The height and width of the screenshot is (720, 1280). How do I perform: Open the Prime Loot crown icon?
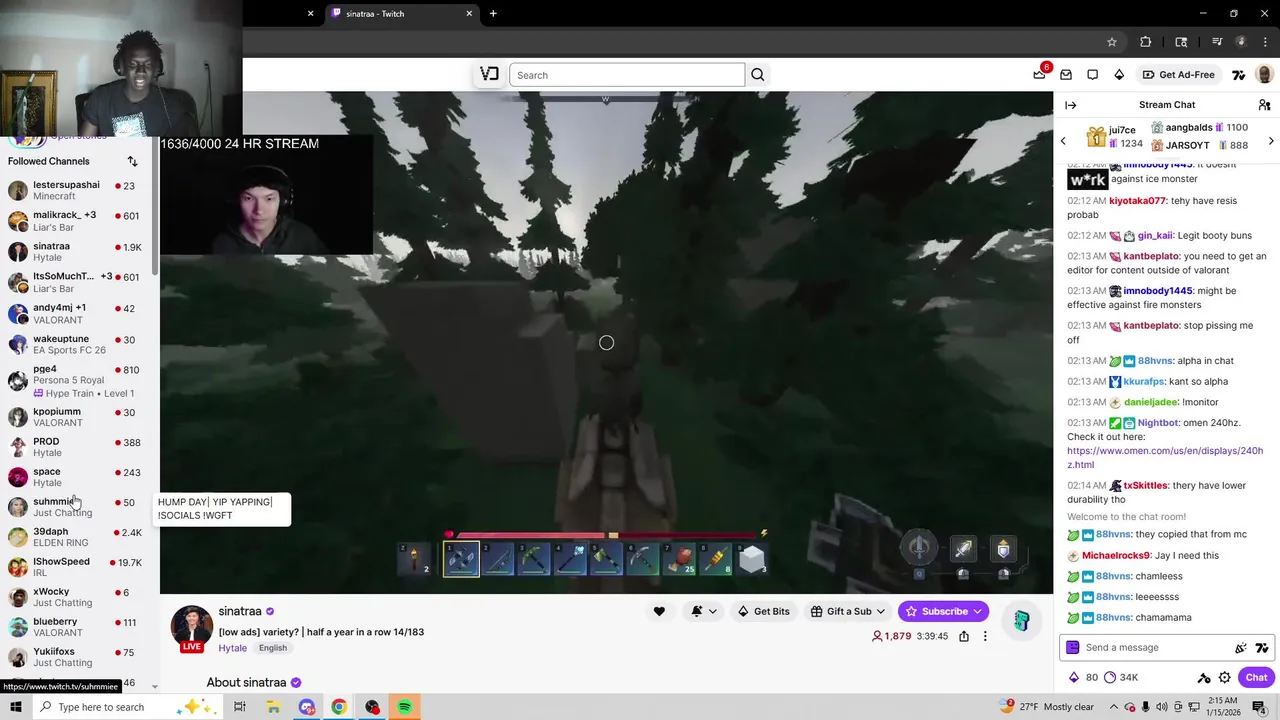tap(1040, 75)
